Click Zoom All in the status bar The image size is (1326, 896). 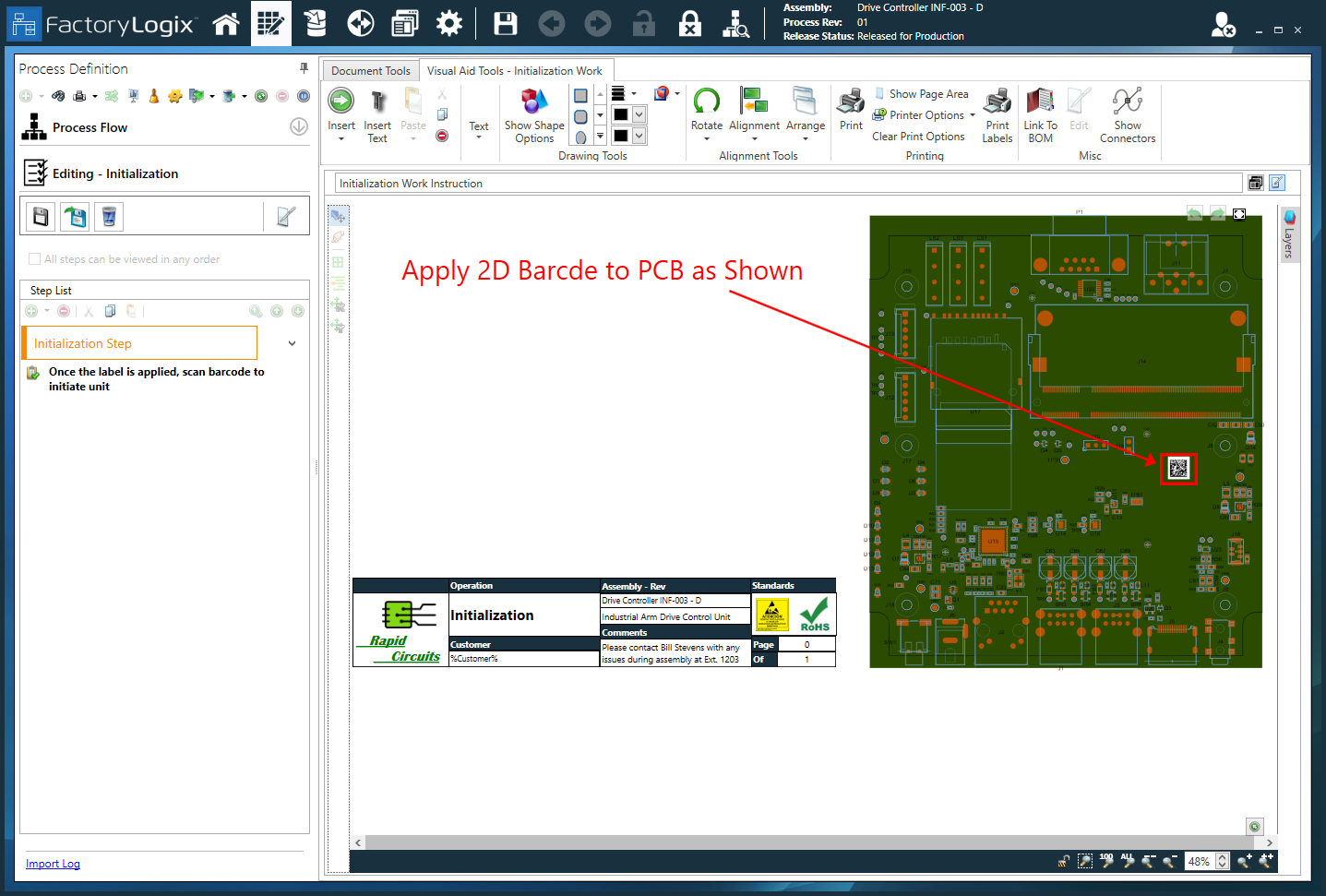pyautogui.click(x=1127, y=860)
